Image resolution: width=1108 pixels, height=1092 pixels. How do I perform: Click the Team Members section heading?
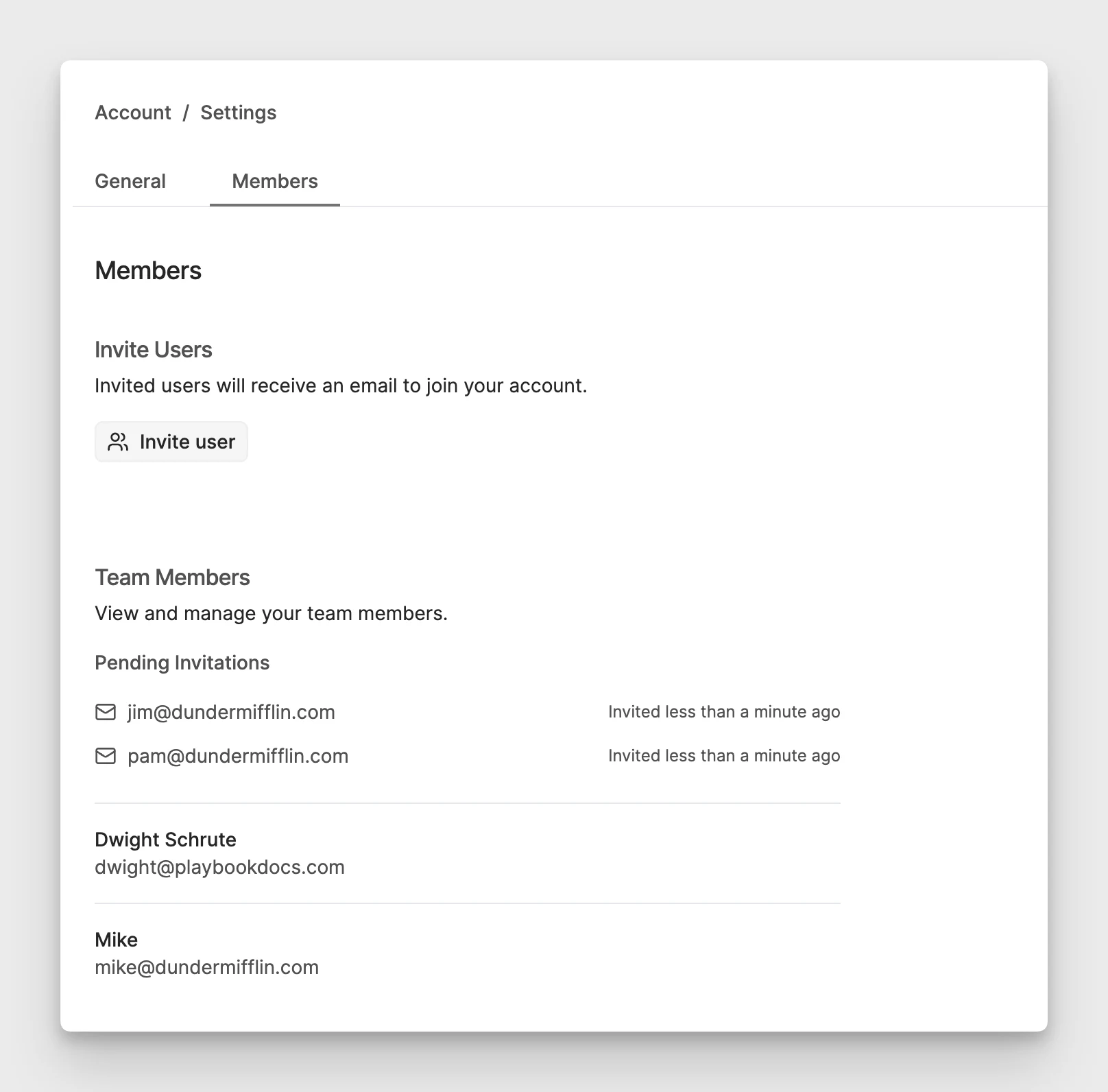click(x=172, y=578)
